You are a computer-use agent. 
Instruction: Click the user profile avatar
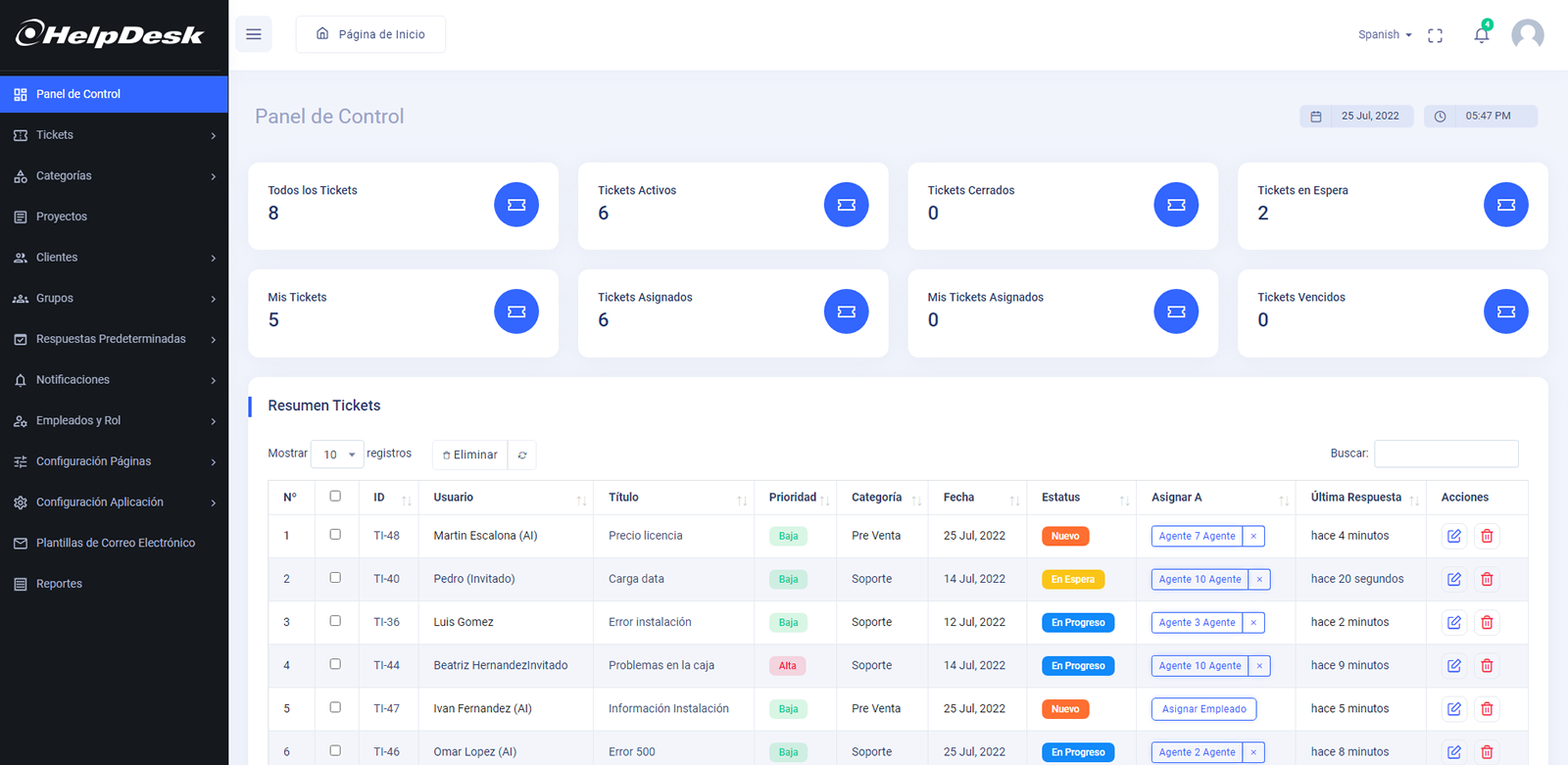tap(1527, 35)
